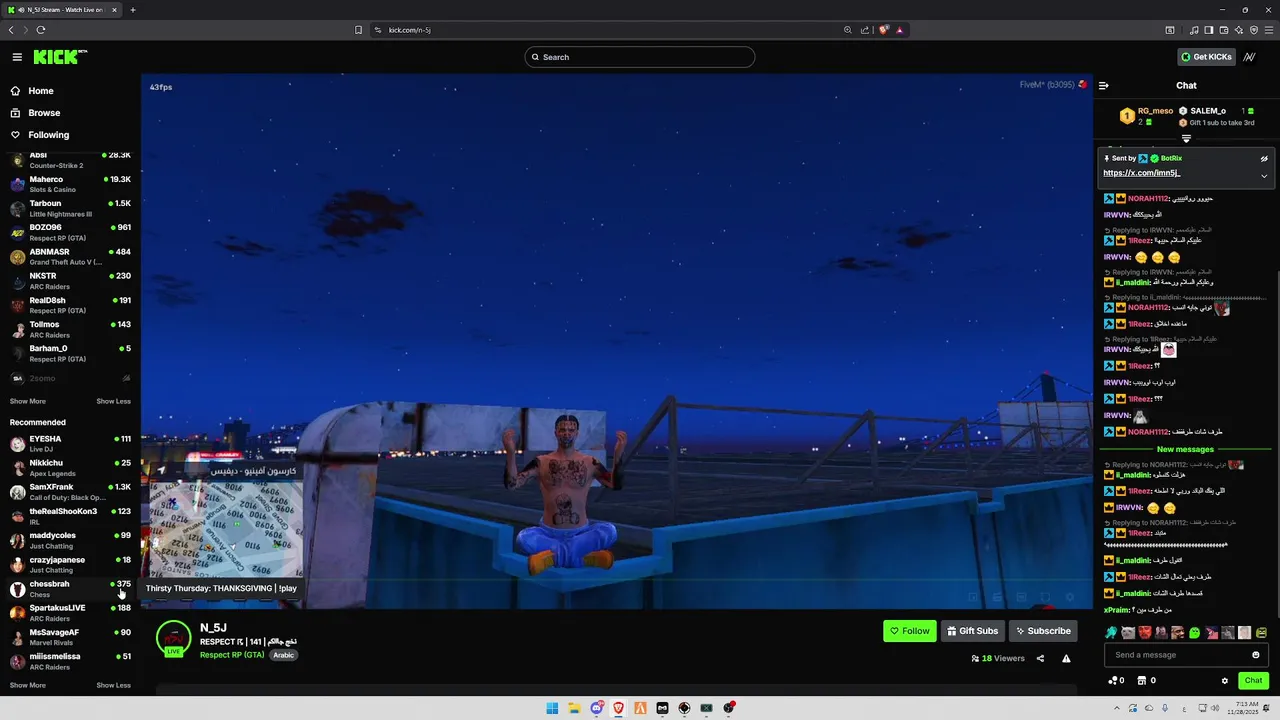Open the chat shop icon
Image resolution: width=1280 pixels, height=720 pixels.
1141,681
